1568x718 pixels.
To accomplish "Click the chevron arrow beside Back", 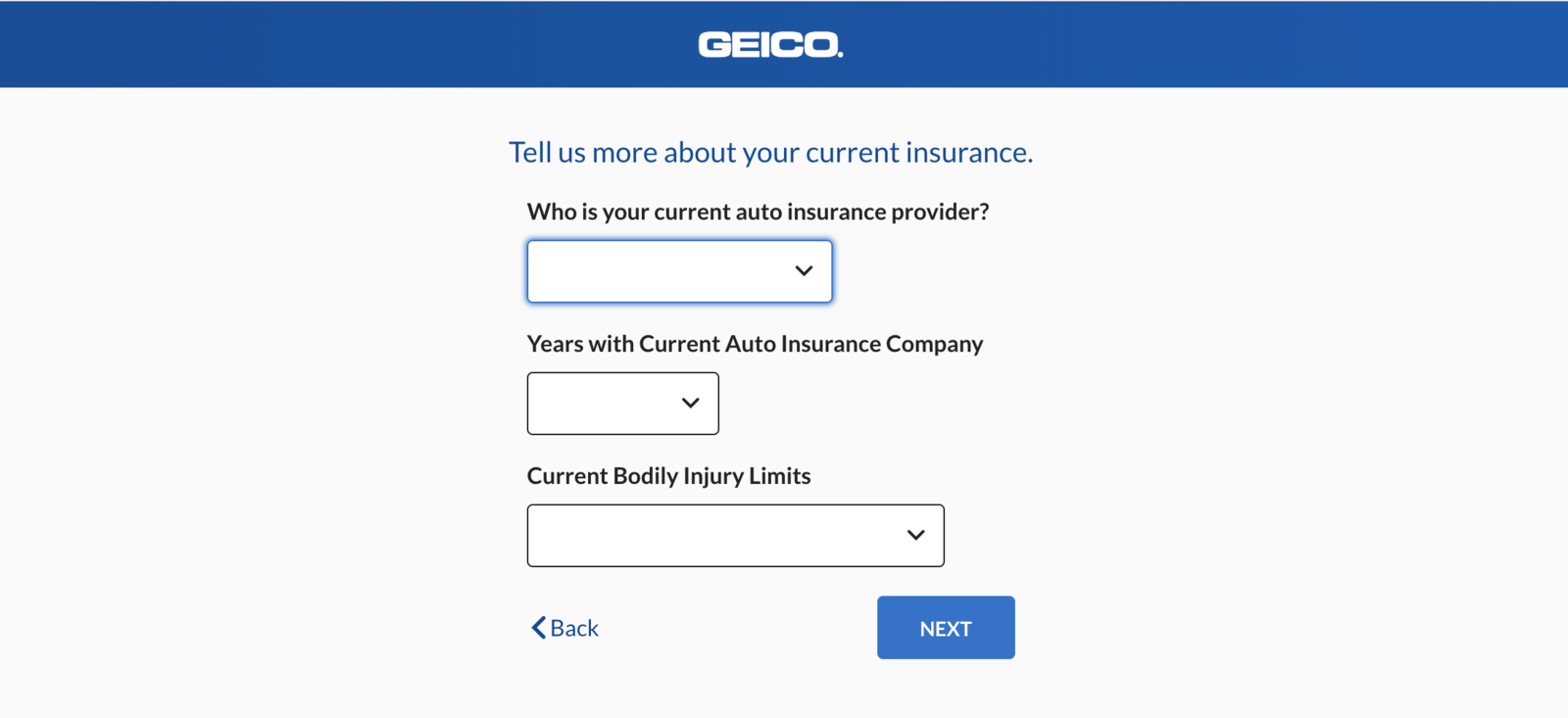I will 538,628.
